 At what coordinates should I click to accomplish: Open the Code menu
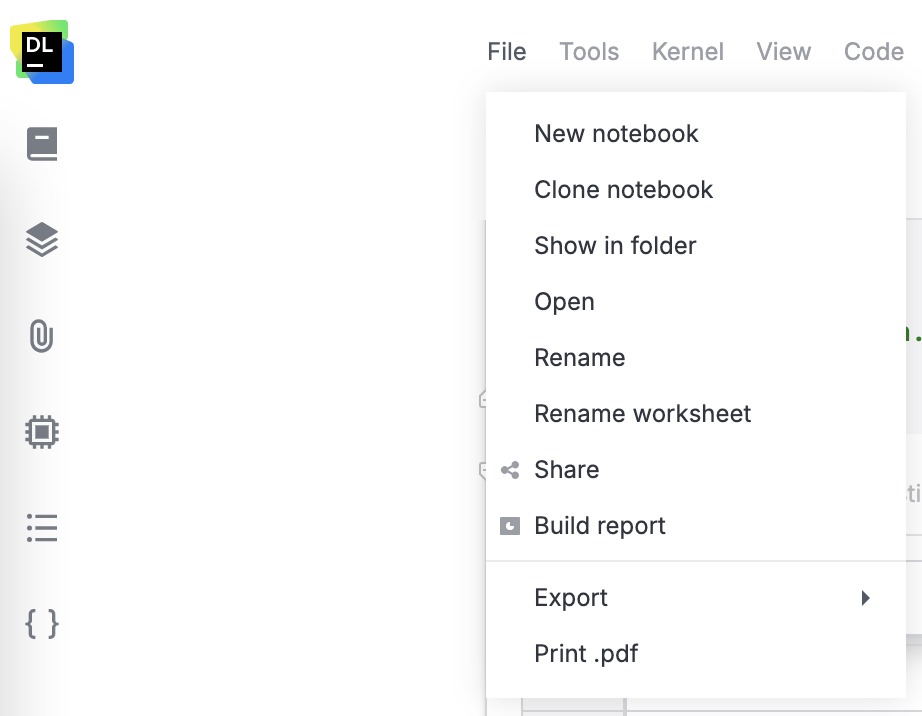[873, 51]
